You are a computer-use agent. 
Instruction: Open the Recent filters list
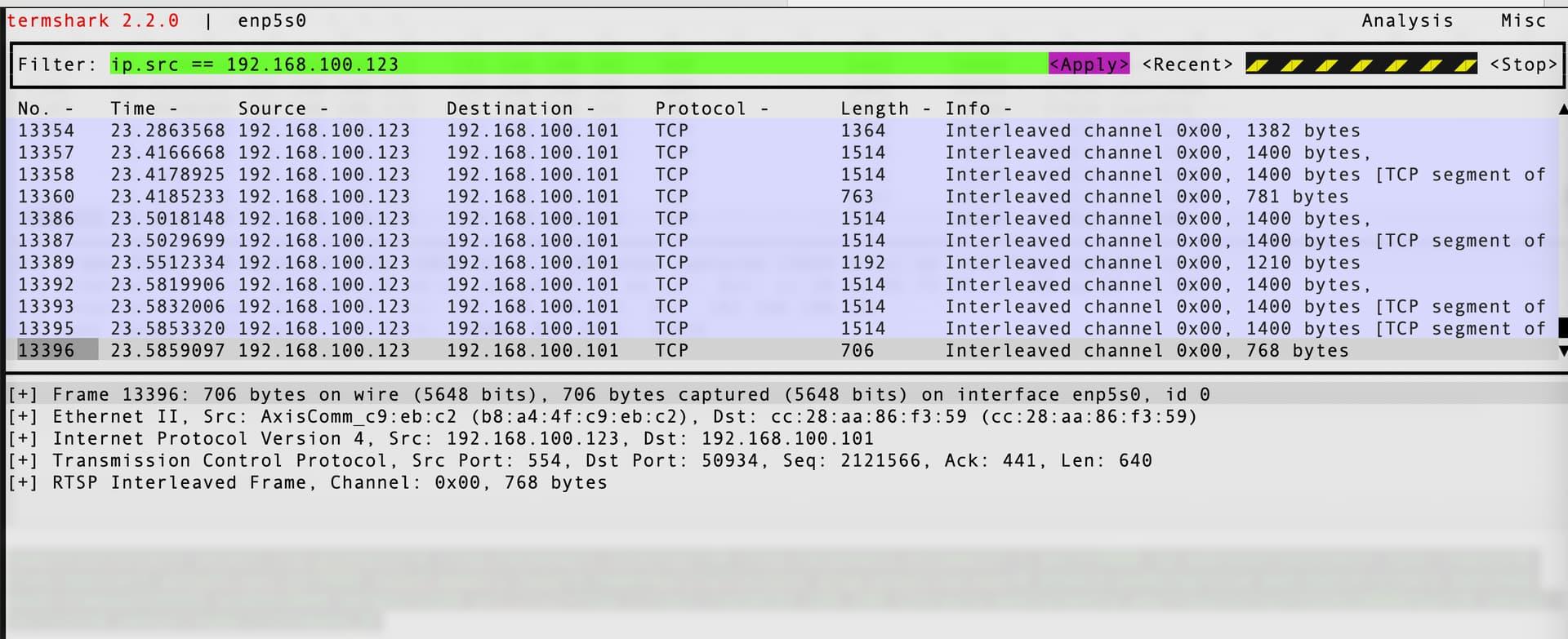(x=1187, y=64)
